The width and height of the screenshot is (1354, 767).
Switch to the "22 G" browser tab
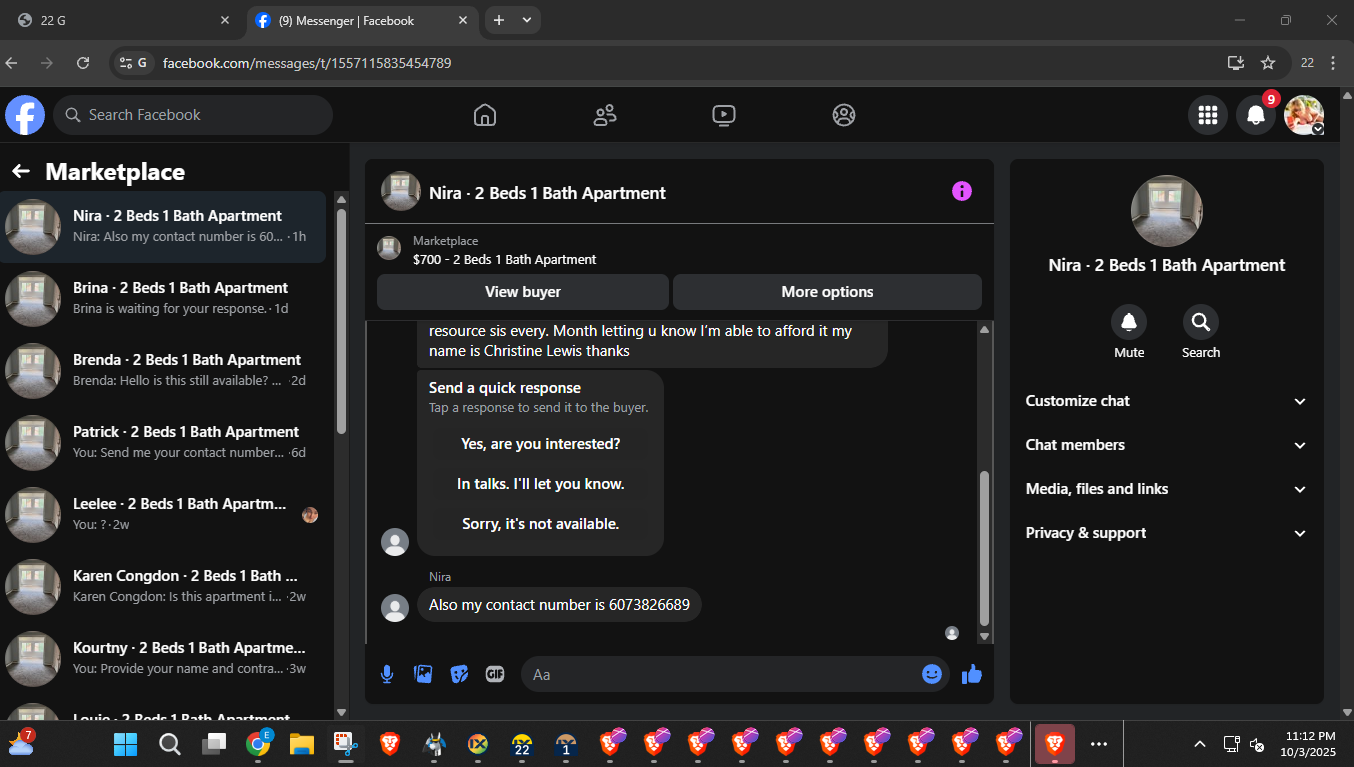[121, 20]
